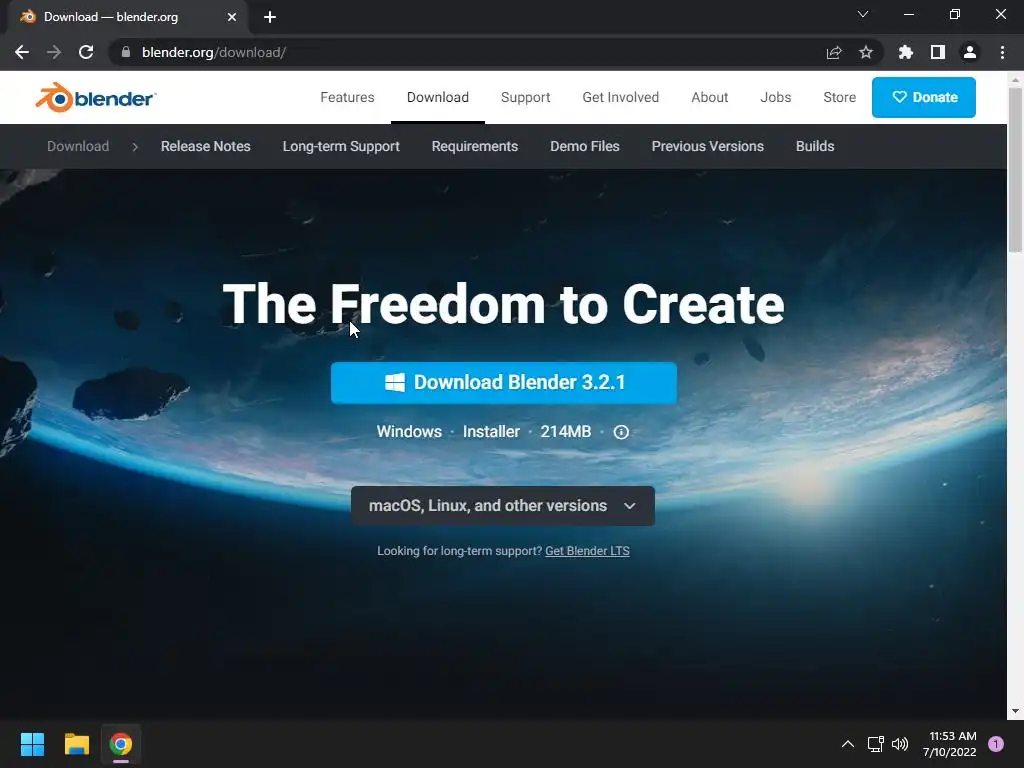Open the Store nav item

click(839, 97)
